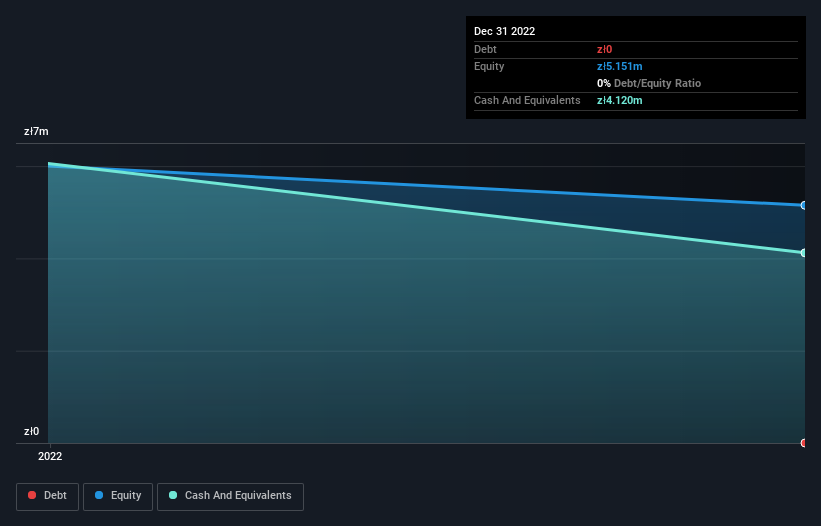Click the Dec 31 2022 tooltip date
821x526 pixels.
click(x=504, y=31)
